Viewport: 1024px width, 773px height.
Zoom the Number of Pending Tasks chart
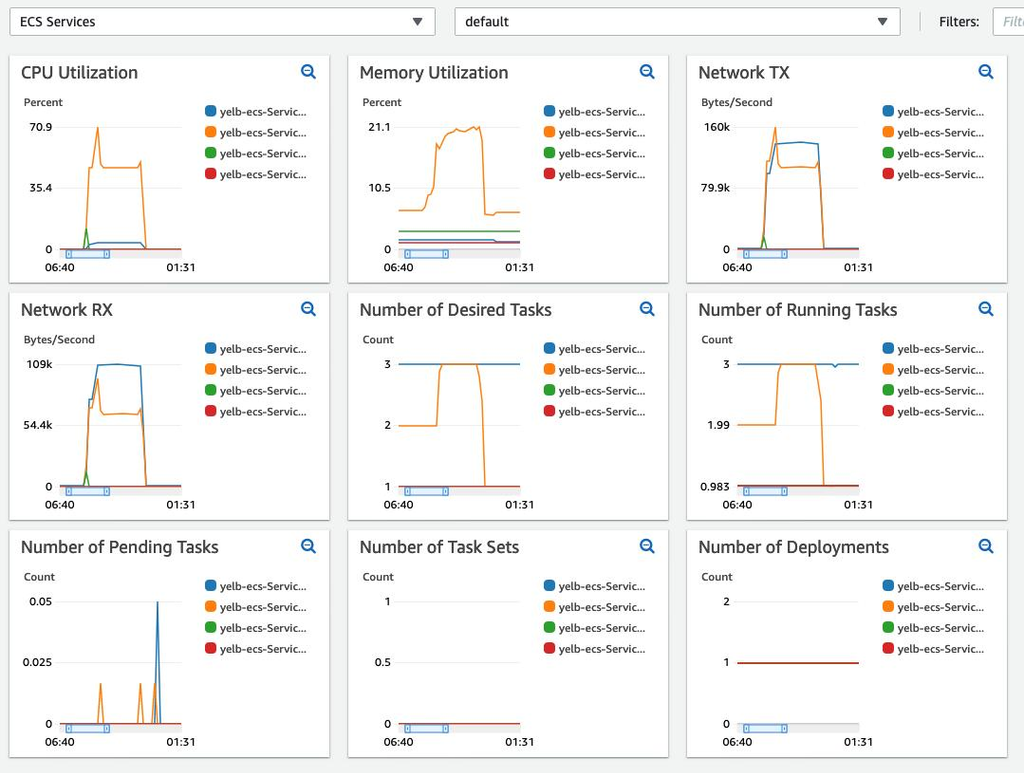308,546
